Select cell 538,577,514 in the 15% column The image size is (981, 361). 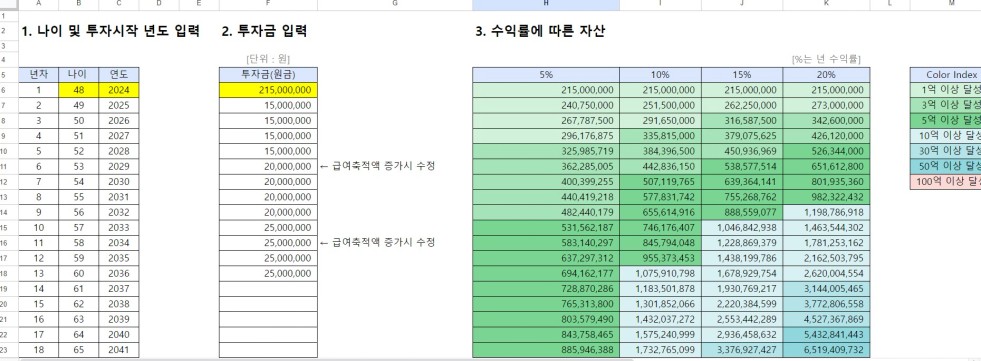click(742, 166)
